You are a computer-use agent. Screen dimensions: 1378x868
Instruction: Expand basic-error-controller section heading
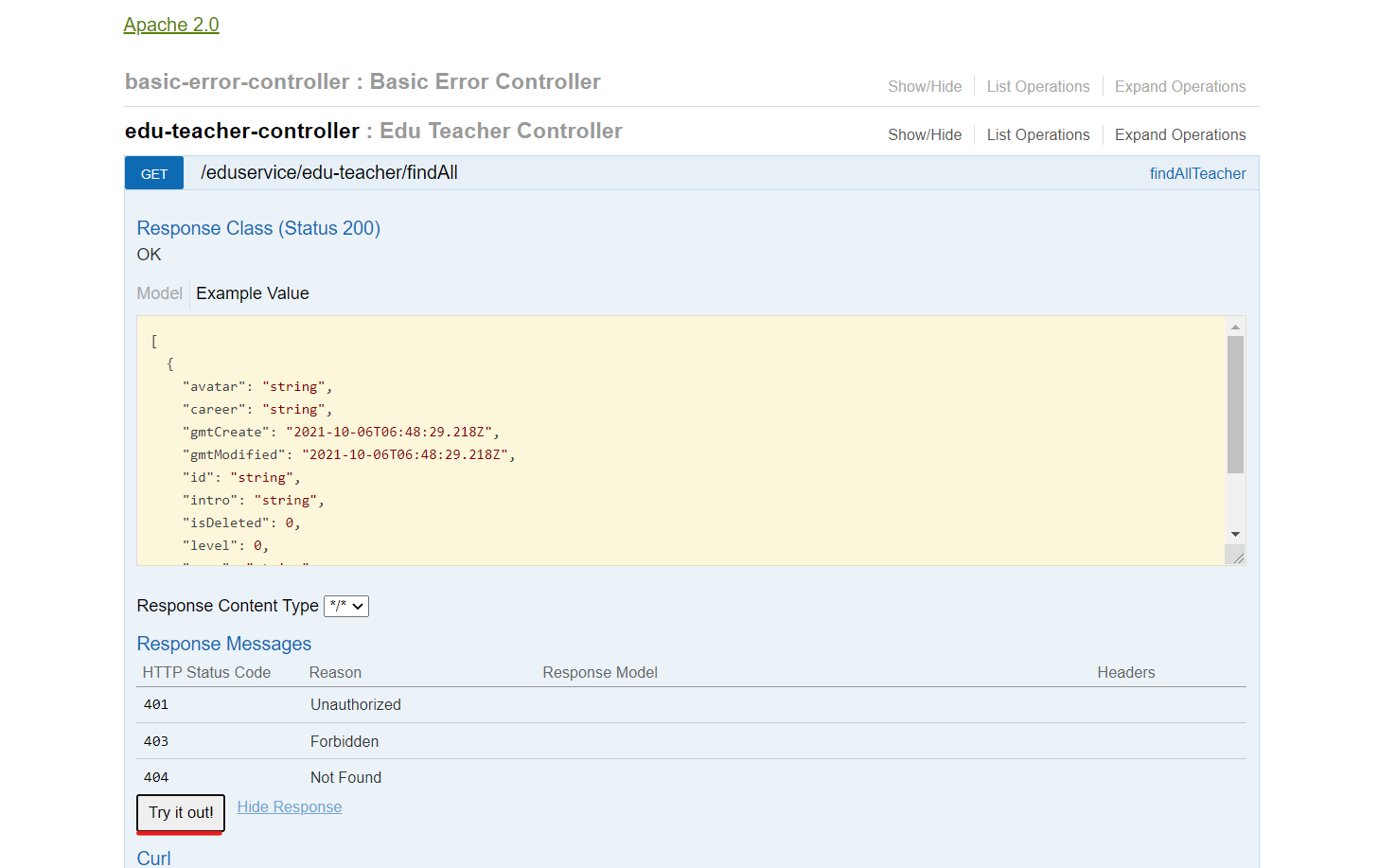coord(362,81)
